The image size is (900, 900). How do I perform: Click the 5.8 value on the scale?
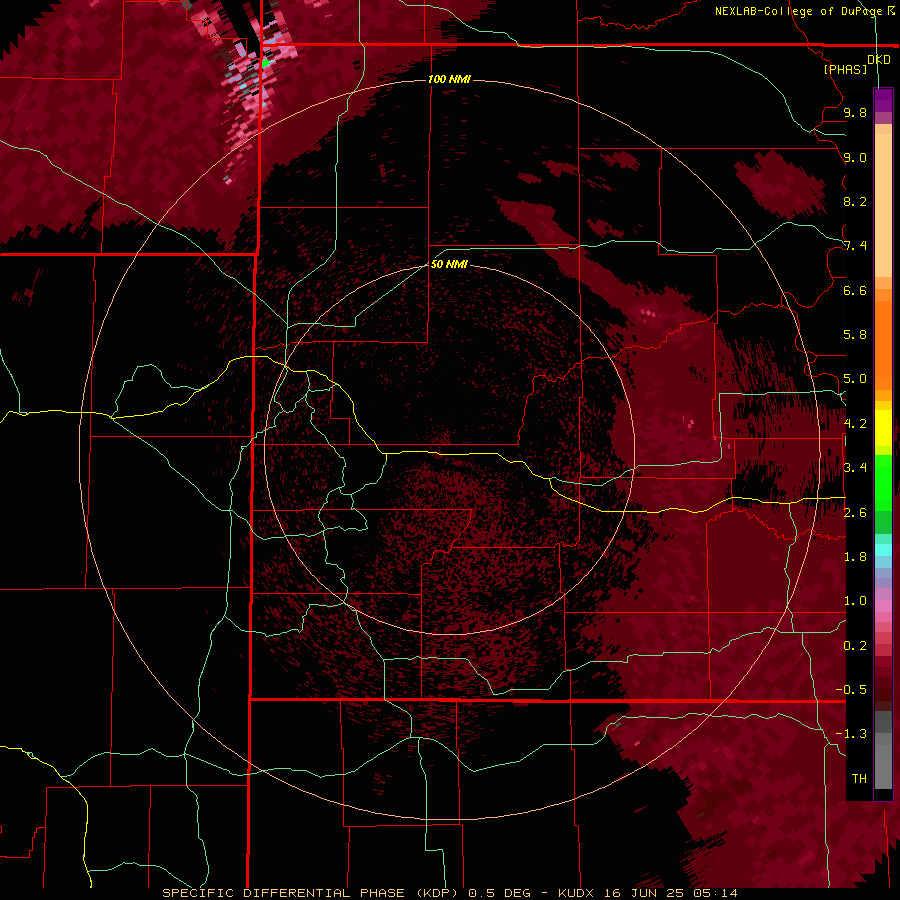[855, 335]
